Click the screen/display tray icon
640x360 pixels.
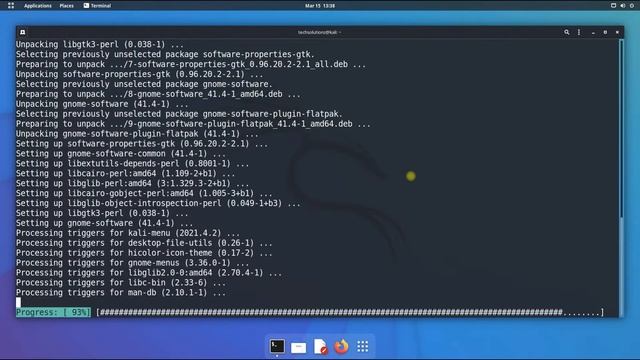click(613, 6)
